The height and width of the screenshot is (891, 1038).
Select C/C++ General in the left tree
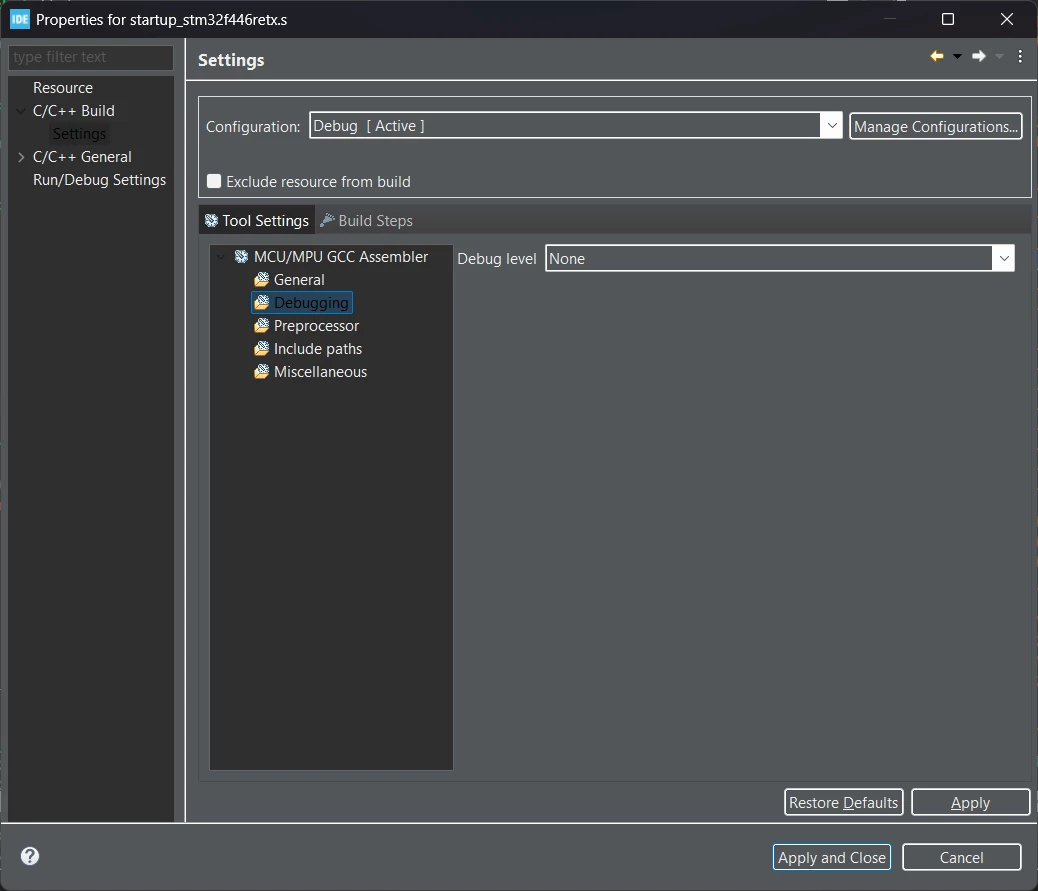pos(82,157)
